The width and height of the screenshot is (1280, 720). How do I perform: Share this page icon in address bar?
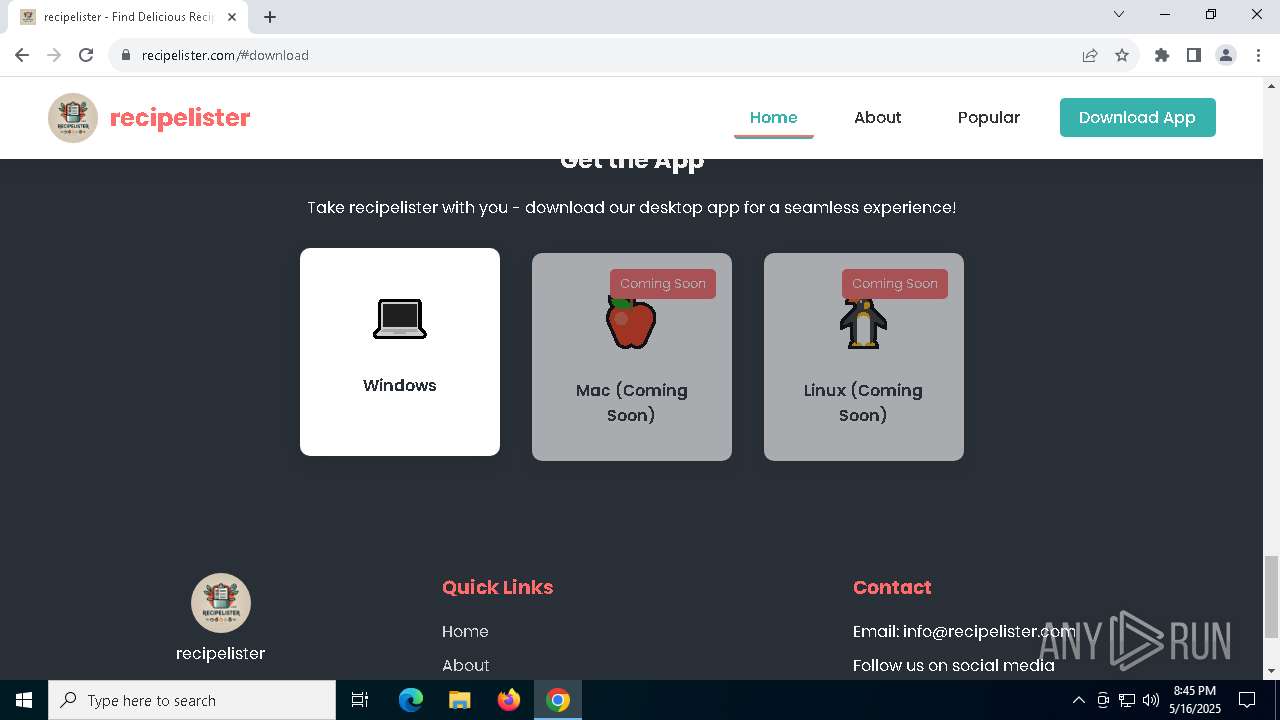1090,55
